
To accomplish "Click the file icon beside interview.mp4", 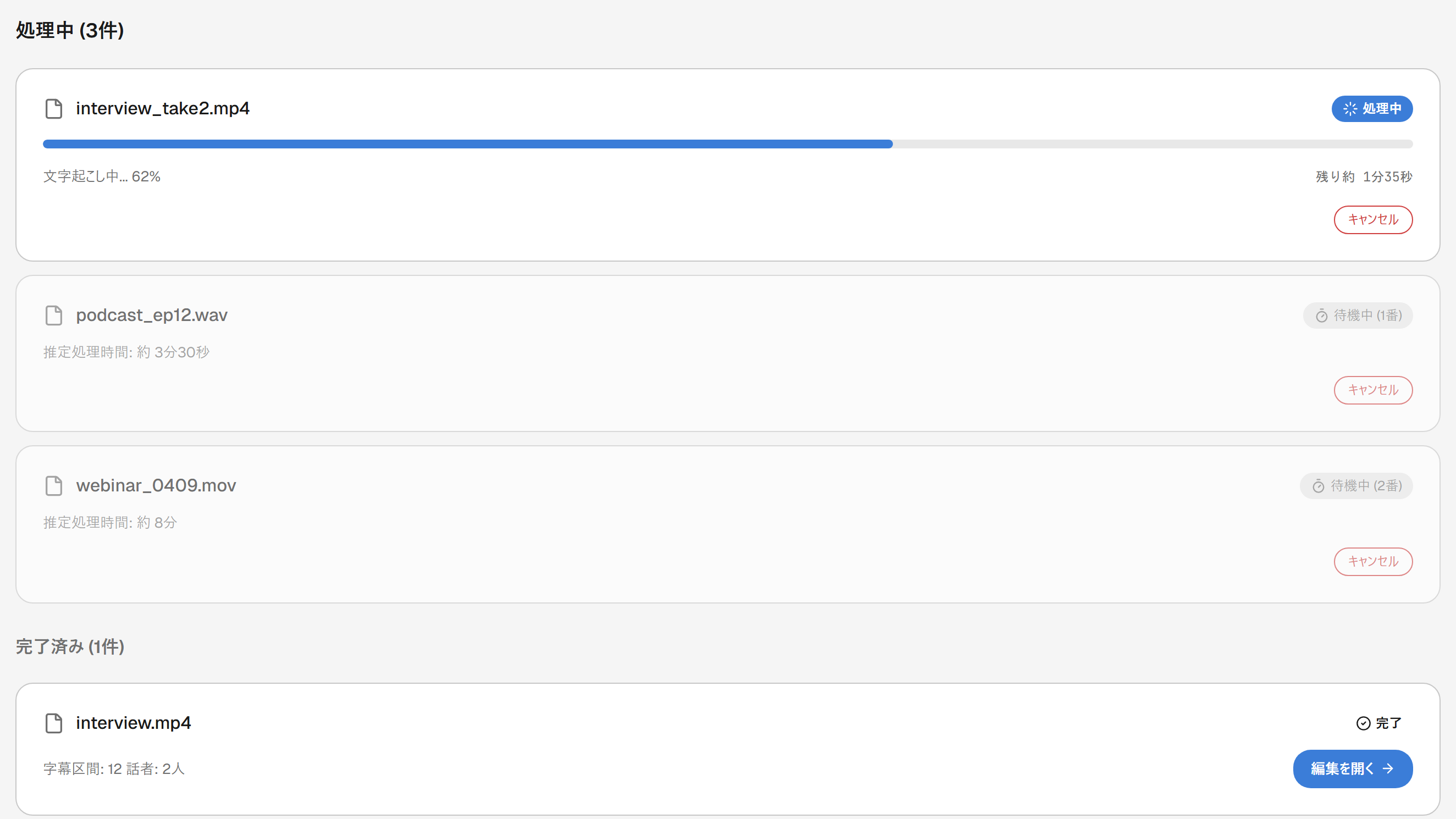I will [54, 723].
